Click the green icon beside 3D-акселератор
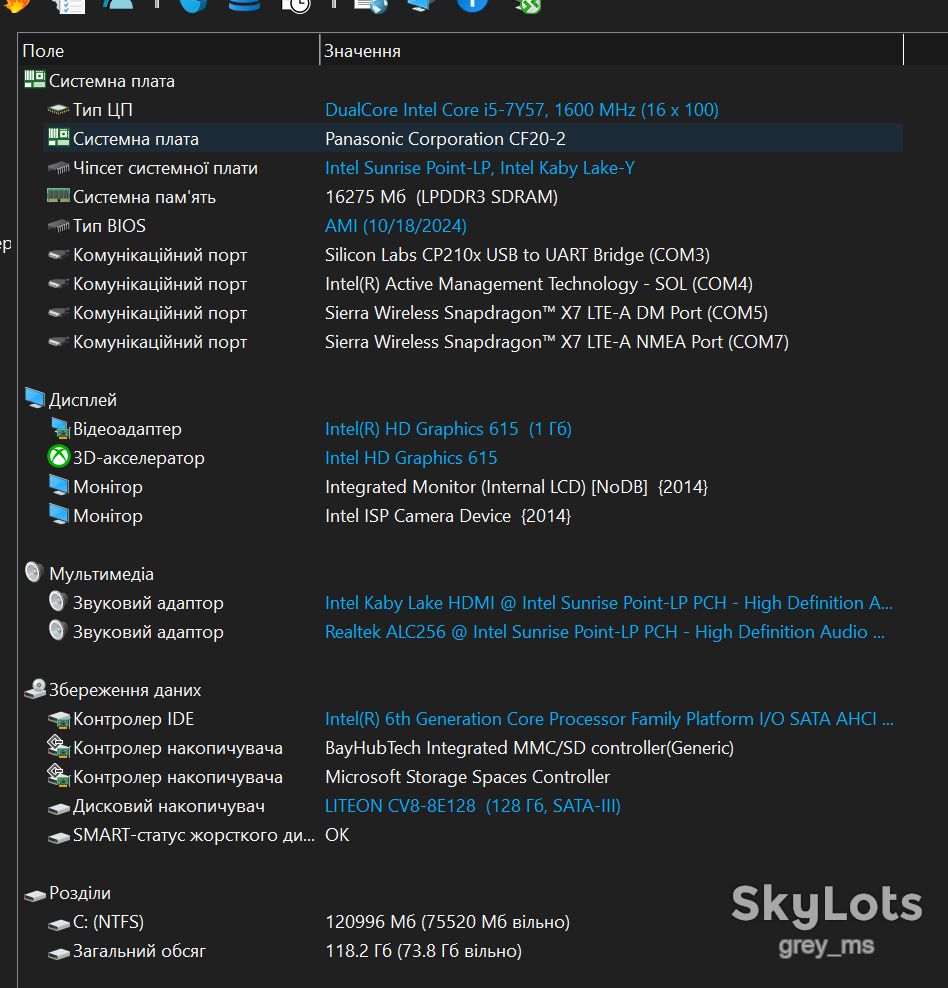The width and height of the screenshot is (948, 988). (59, 457)
